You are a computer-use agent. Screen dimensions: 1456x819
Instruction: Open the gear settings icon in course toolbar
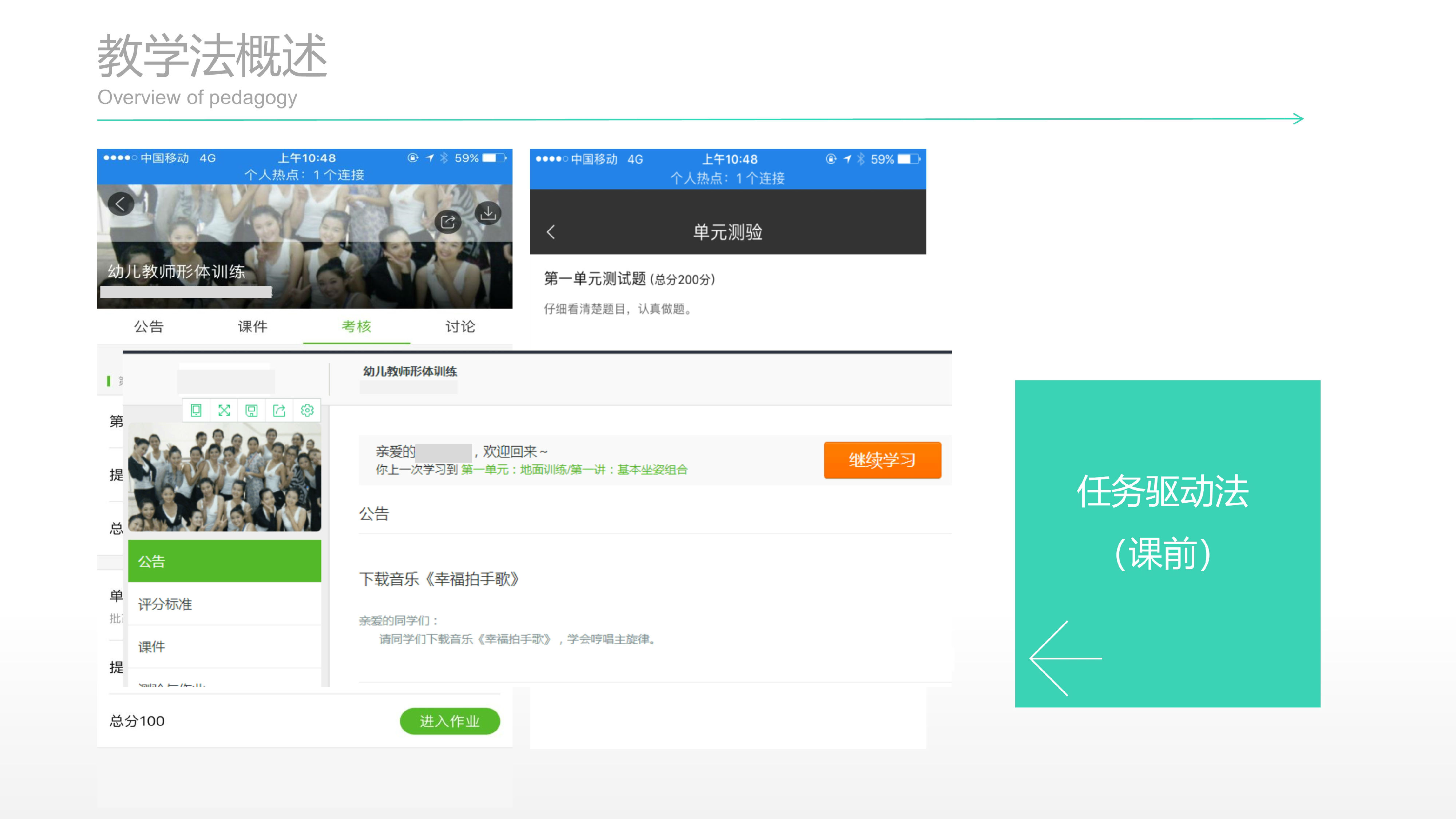307,410
